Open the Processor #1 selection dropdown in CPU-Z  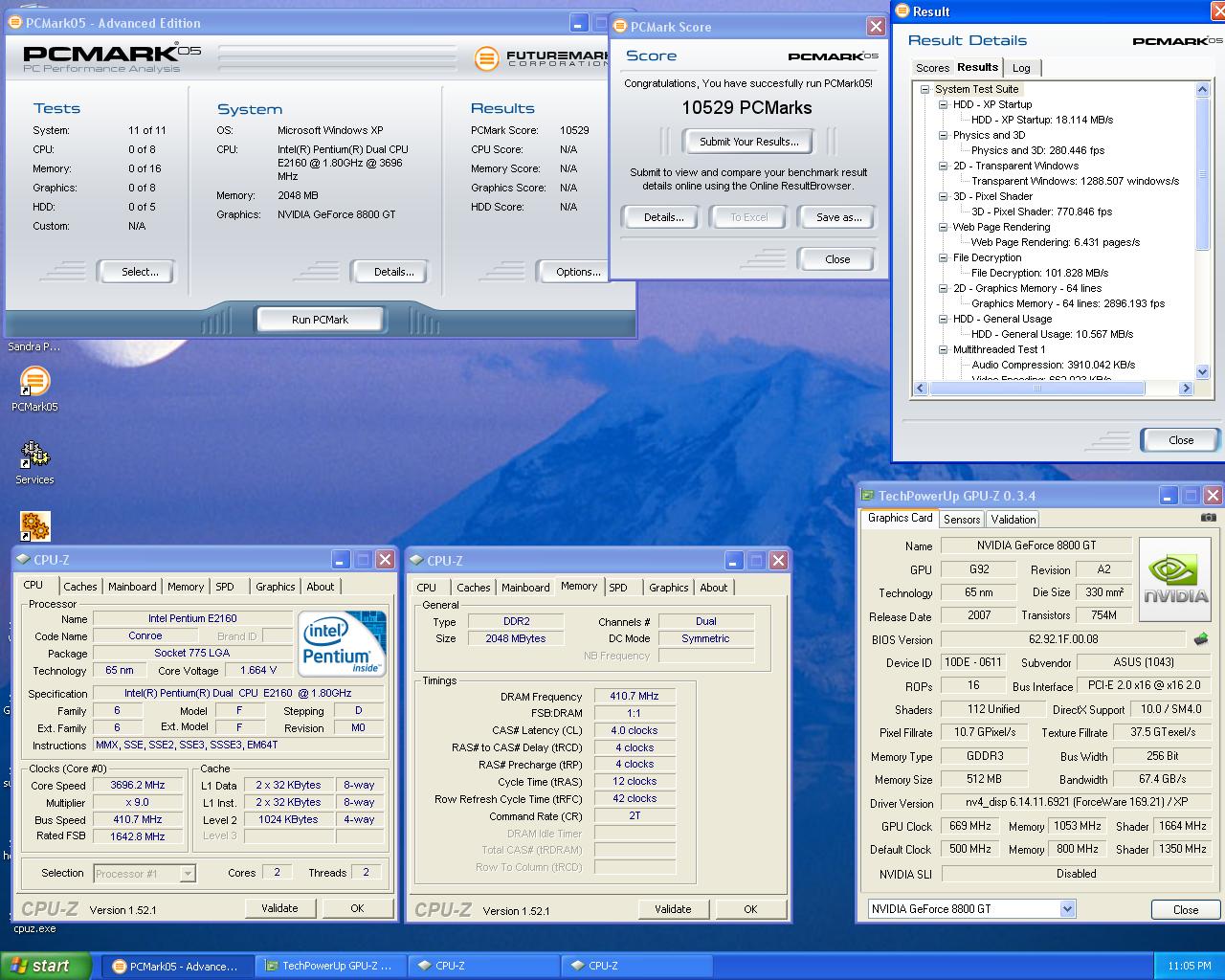point(188,873)
